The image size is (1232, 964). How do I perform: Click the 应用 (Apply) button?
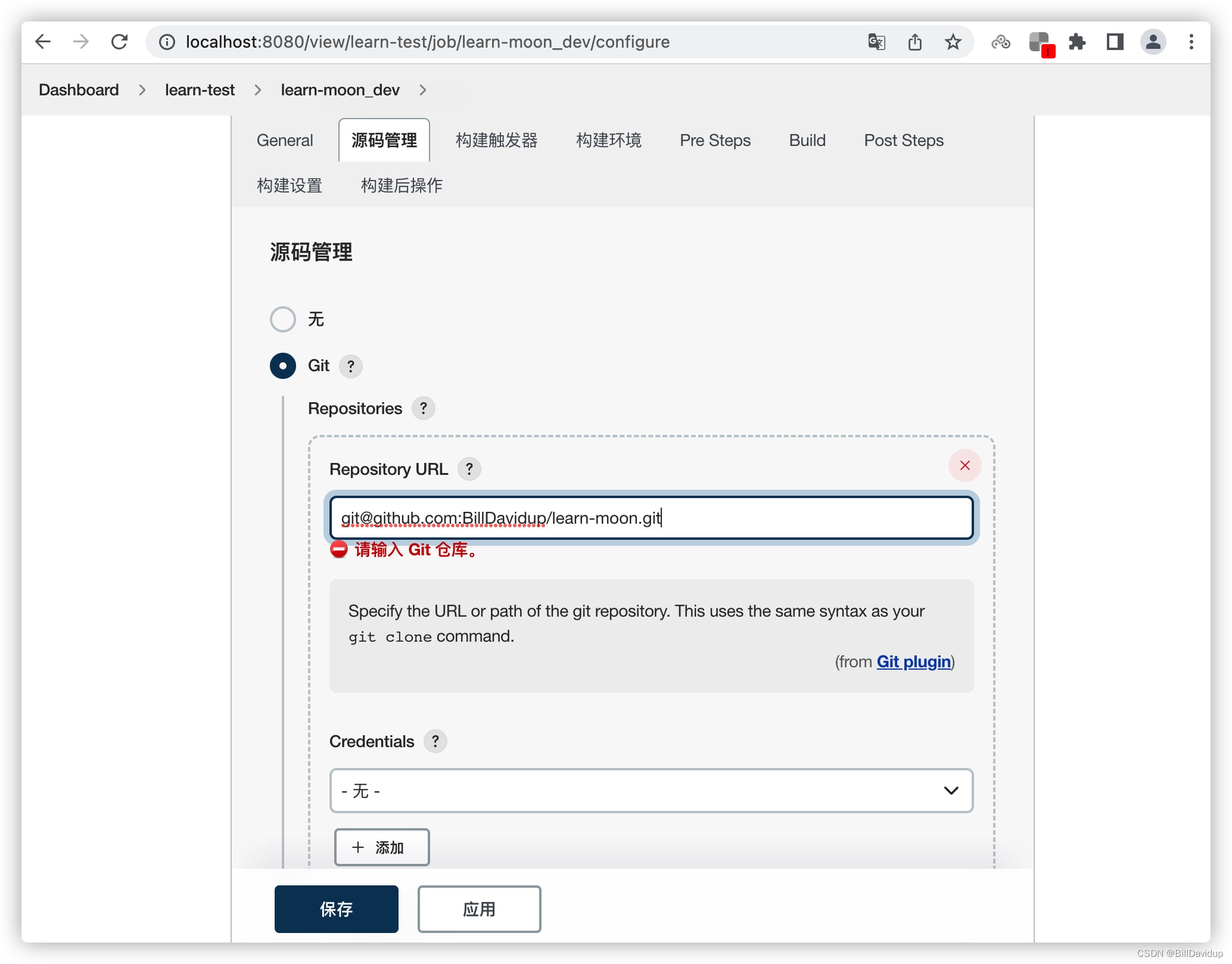coord(480,909)
